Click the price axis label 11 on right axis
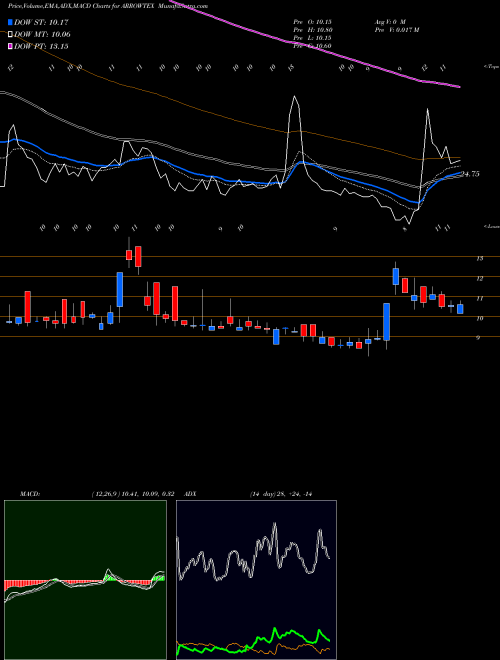Viewport: 500px width, 660px height. coord(479,298)
